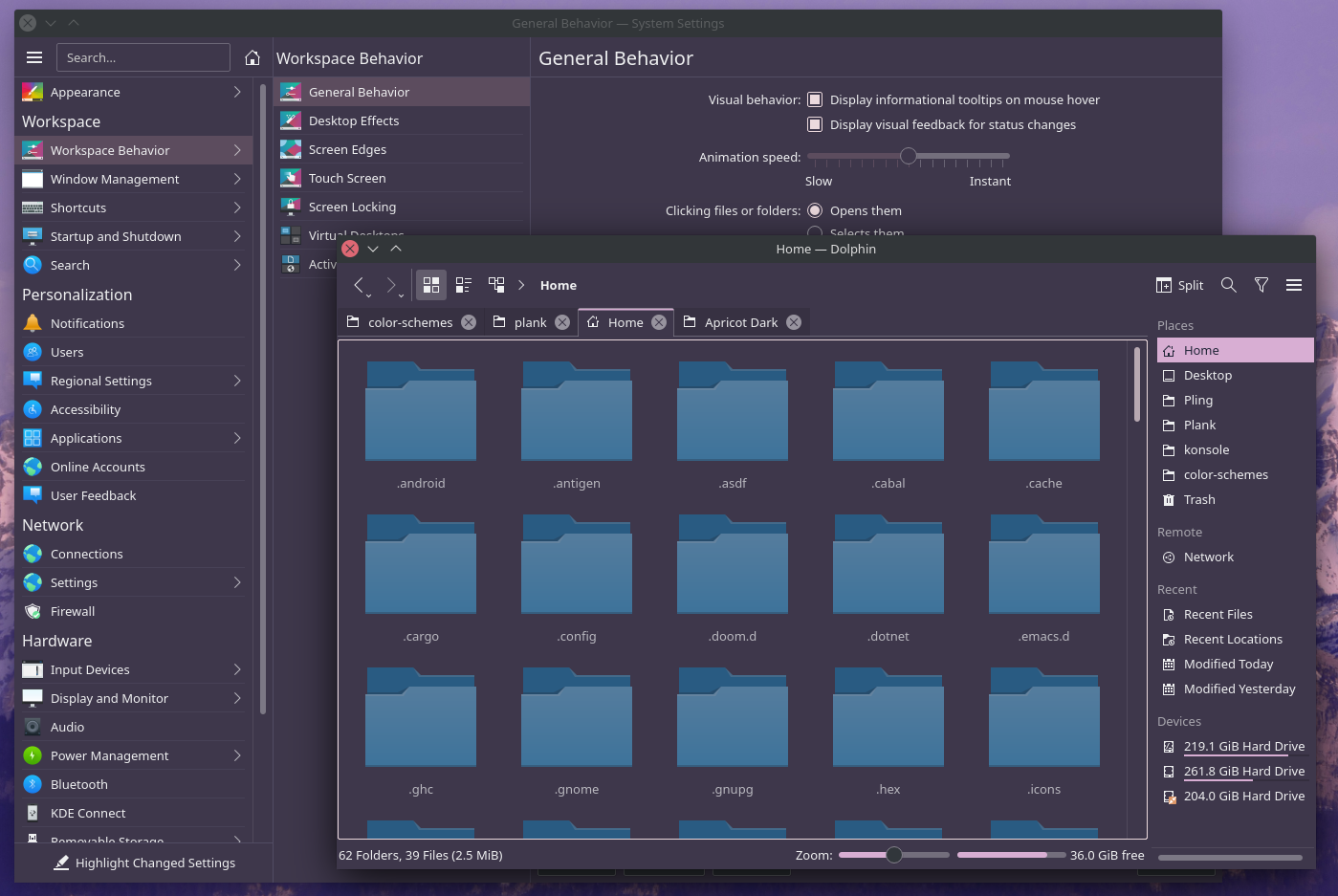
Task: Switch Dolphin to Icons view mode
Action: (x=431, y=285)
